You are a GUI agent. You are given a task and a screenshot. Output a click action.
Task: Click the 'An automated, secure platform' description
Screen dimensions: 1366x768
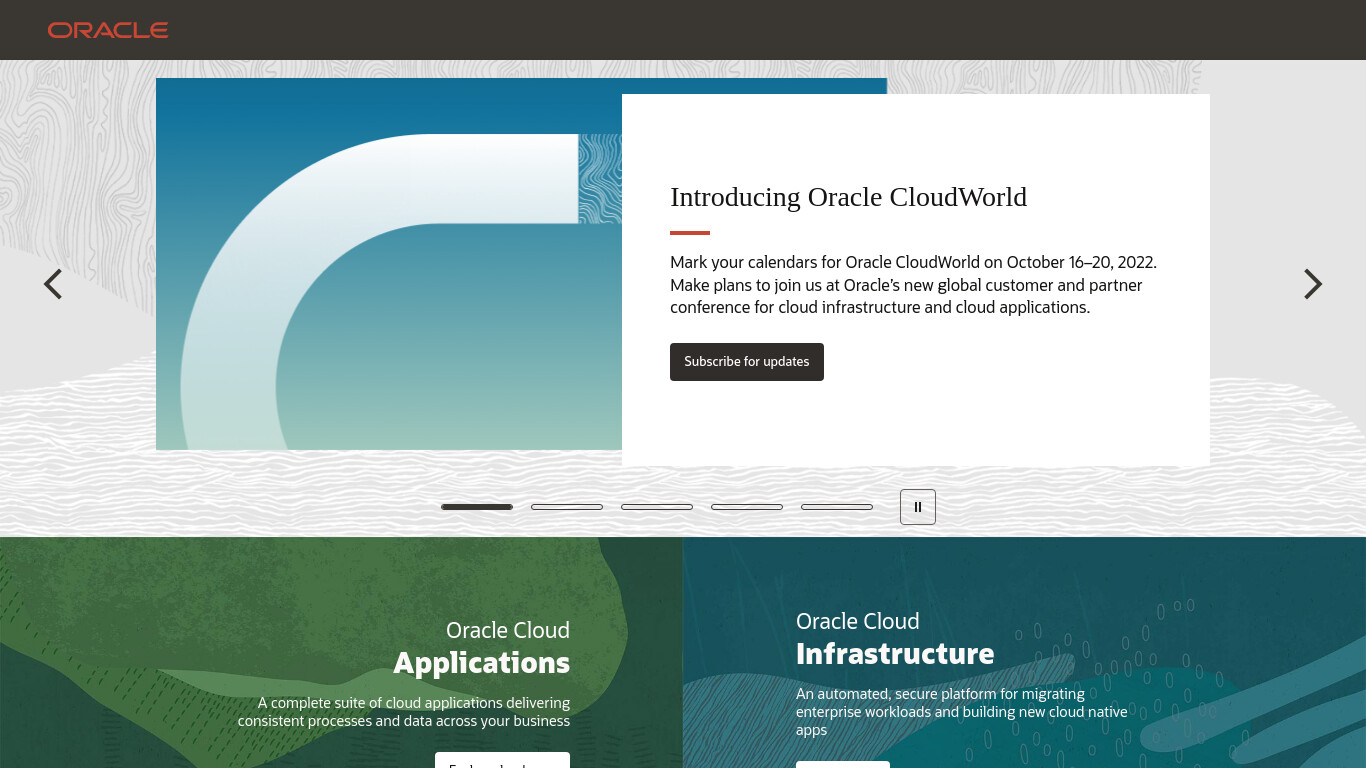pyautogui.click(x=962, y=712)
